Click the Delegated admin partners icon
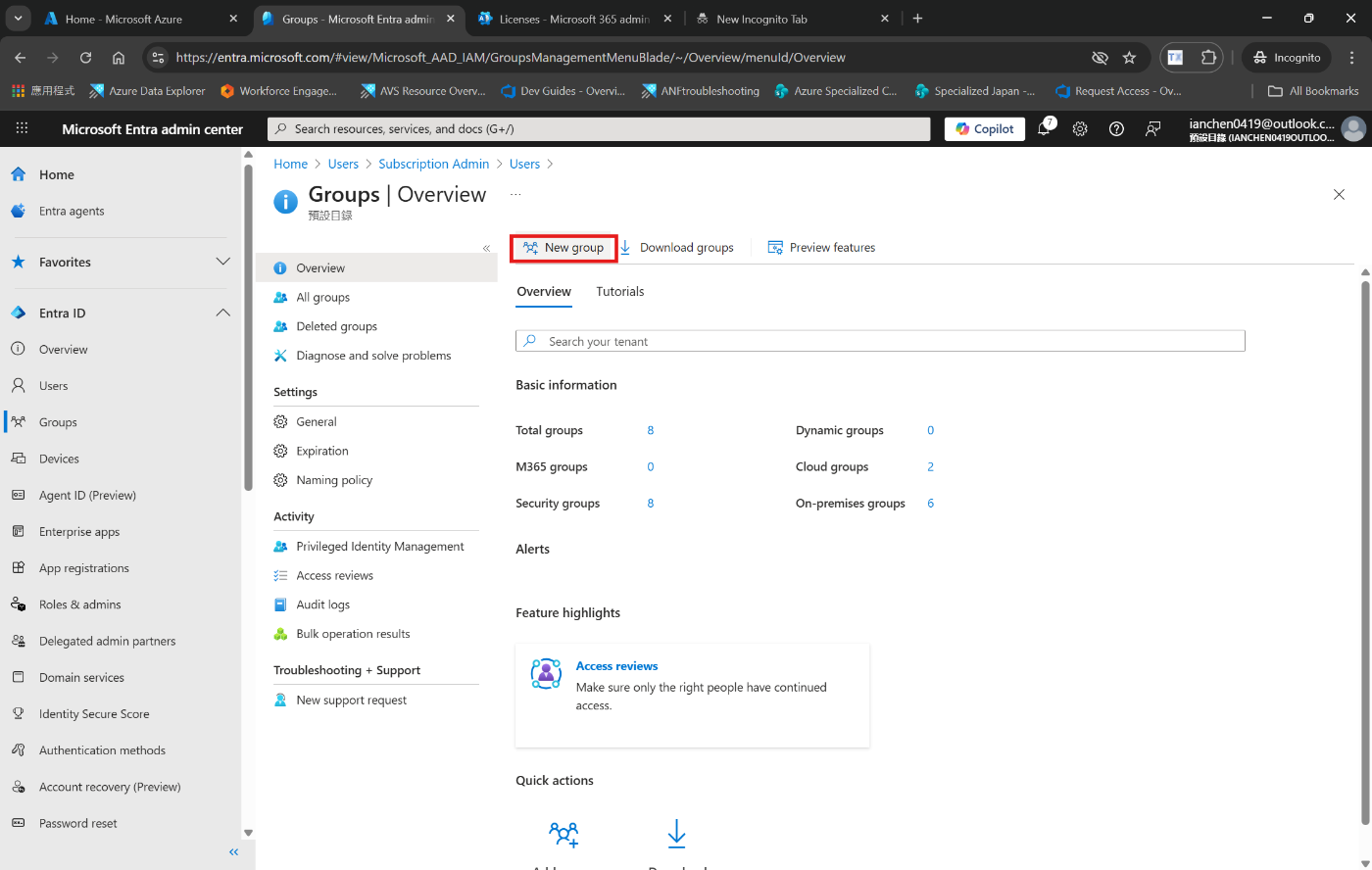Screen dimensions: 1372x870 pos(18,641)
